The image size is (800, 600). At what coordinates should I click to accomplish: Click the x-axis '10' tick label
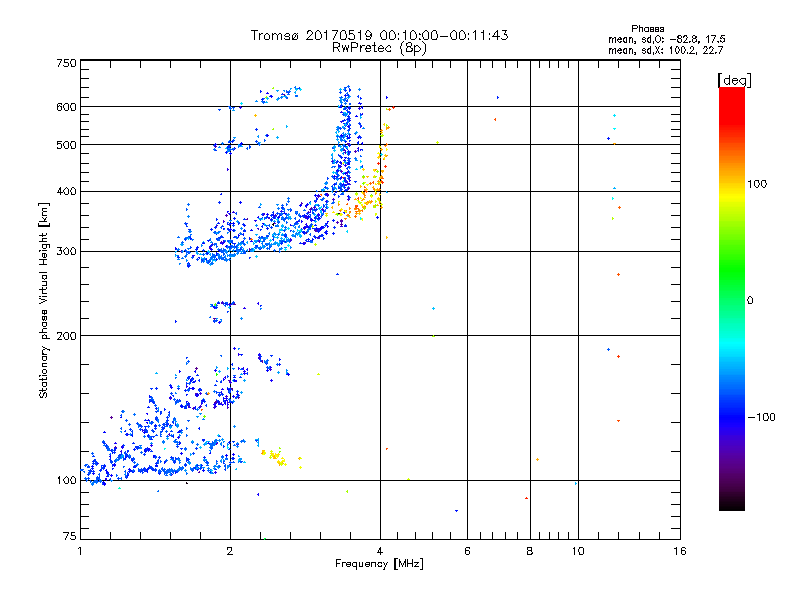click(578, 551)
